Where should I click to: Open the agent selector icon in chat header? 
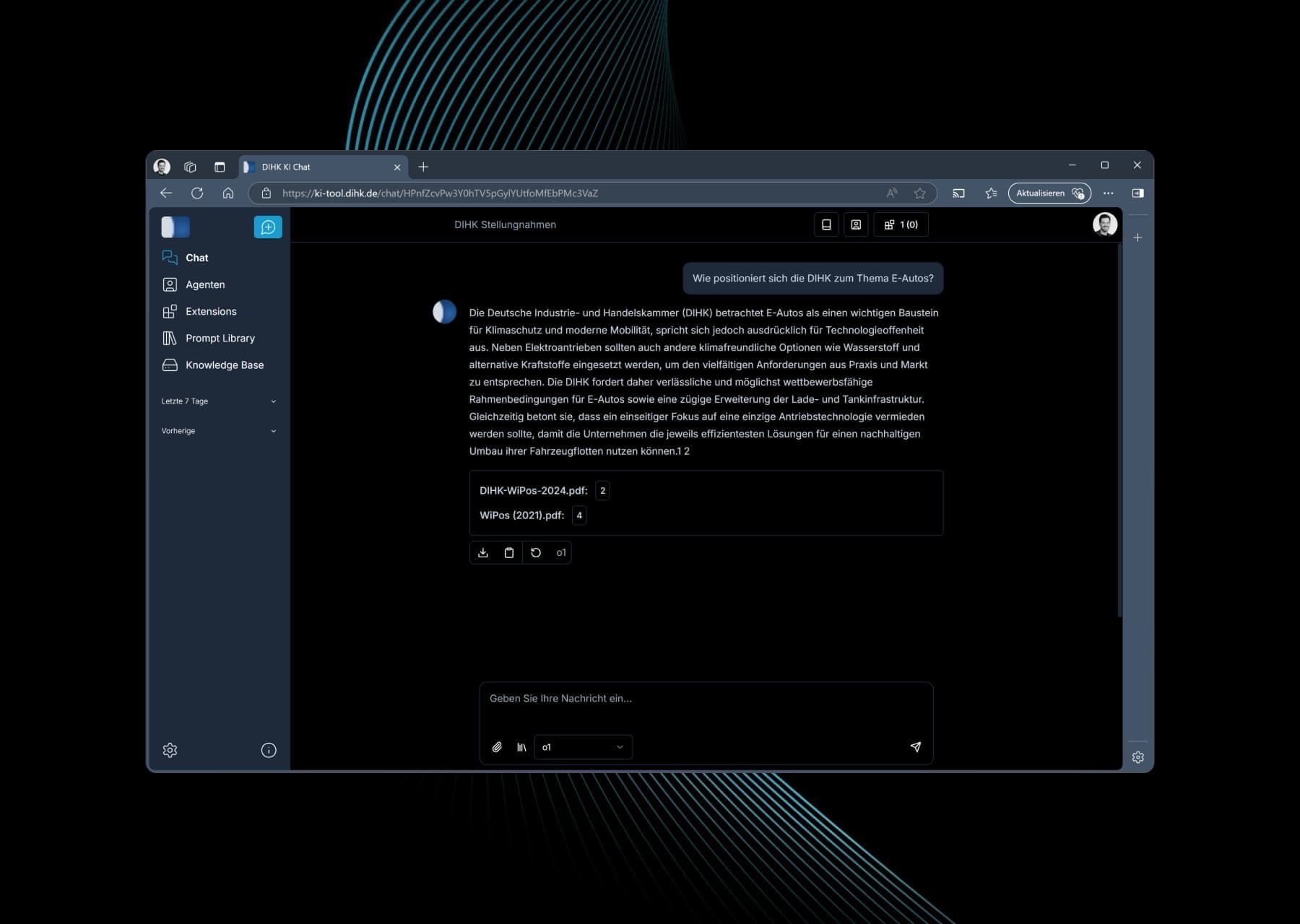[x=856, y=225]
